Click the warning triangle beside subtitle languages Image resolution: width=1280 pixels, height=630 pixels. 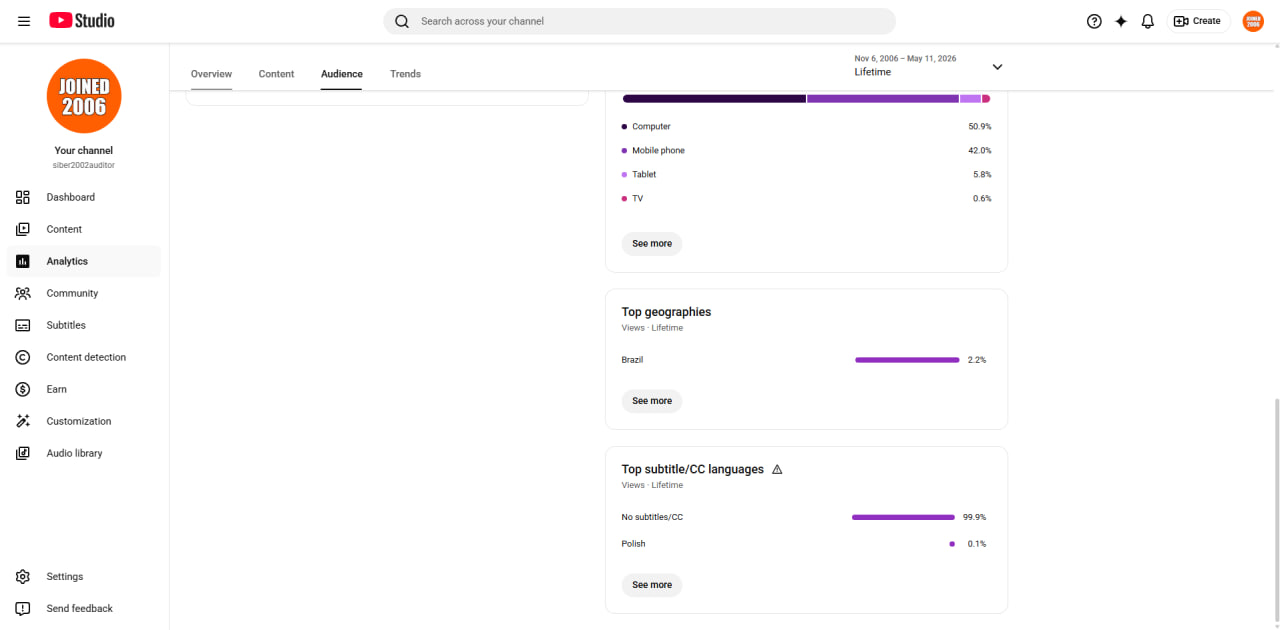(777, 469)
